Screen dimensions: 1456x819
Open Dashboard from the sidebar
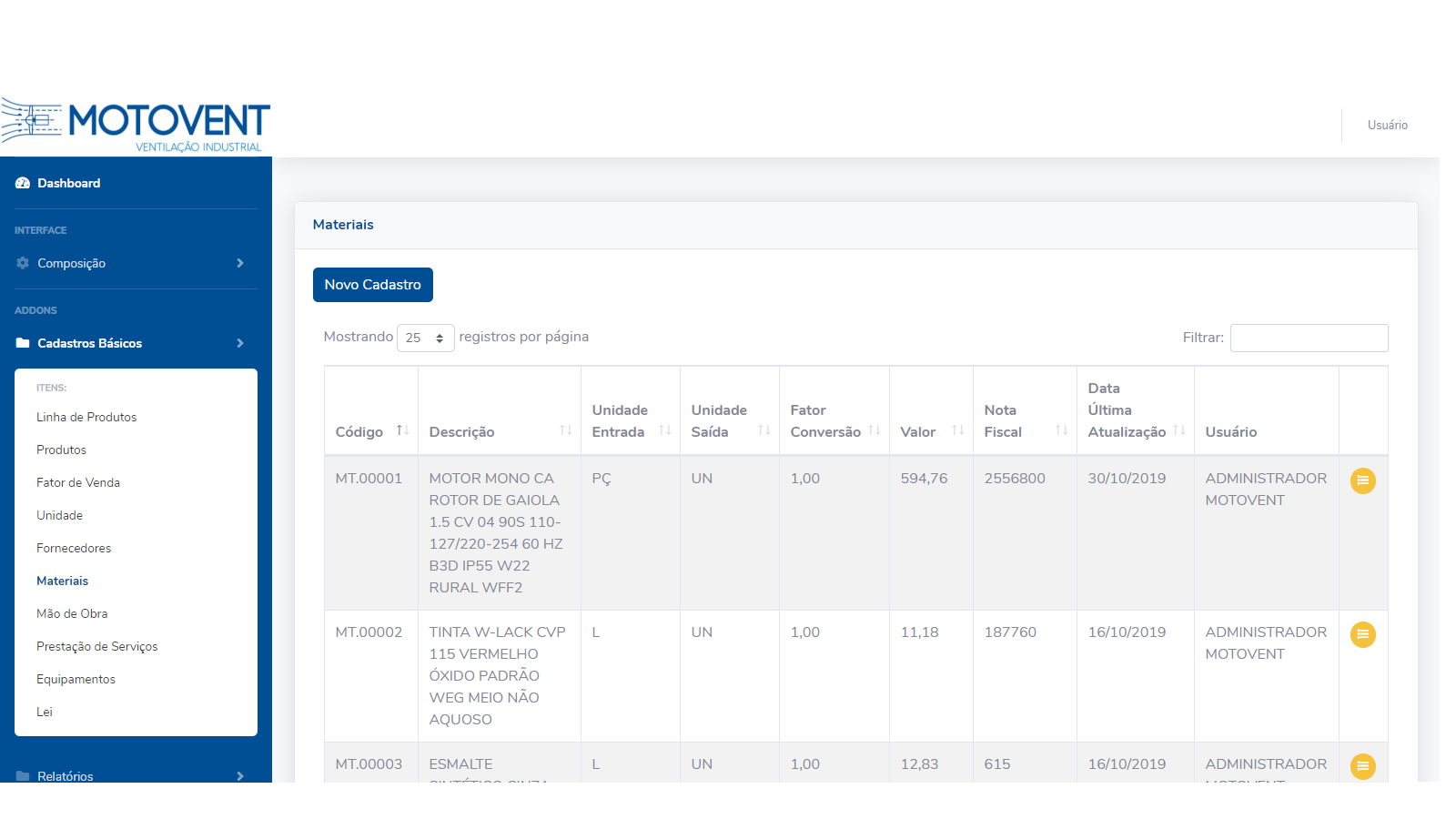[69, 183]
